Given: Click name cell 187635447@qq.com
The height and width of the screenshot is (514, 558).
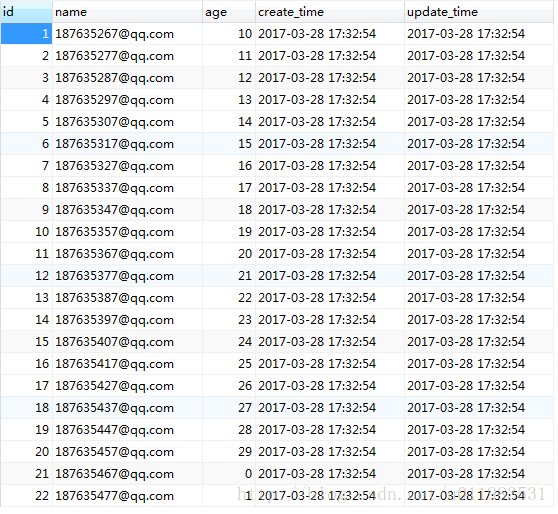Looking at the screenshot, I should tap(127, 430).
